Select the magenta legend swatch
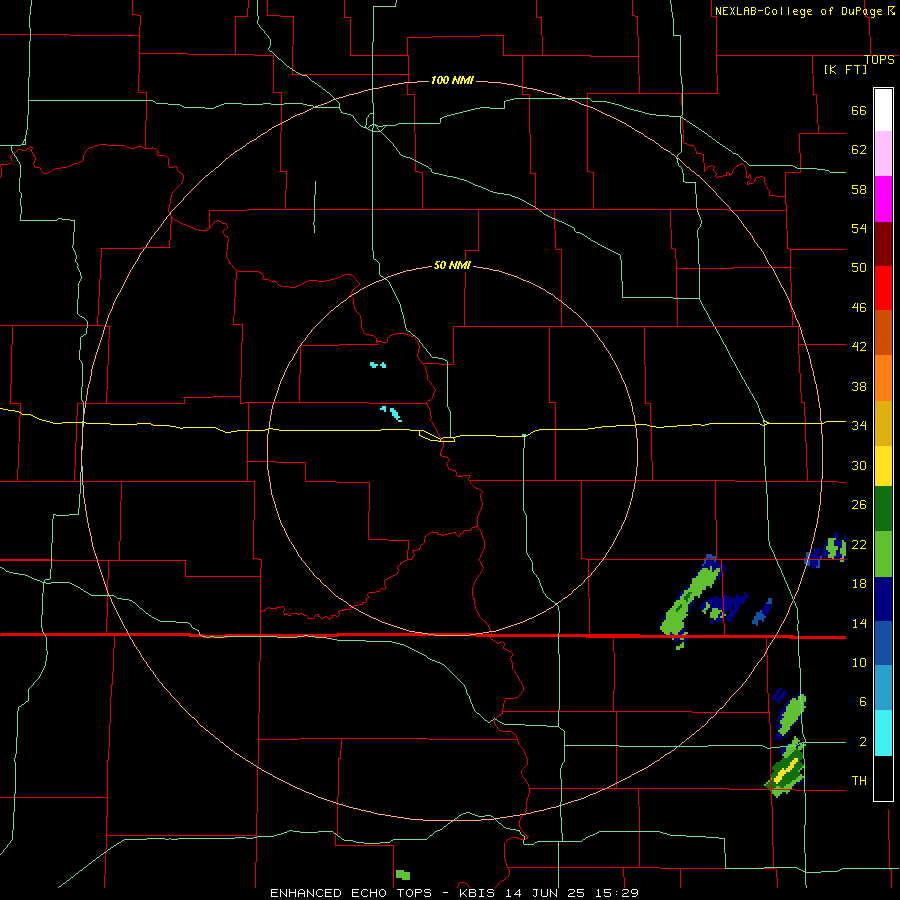The width and height of the screenshot is (900, 900). (883, 199)
